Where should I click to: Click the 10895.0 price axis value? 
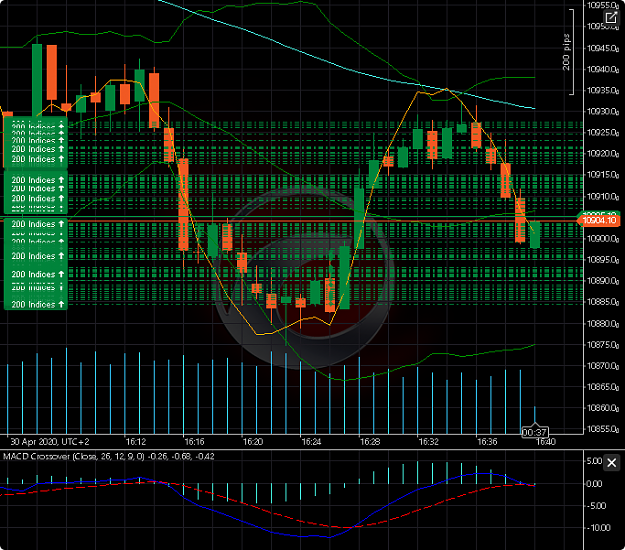click(x=603, y=260)
